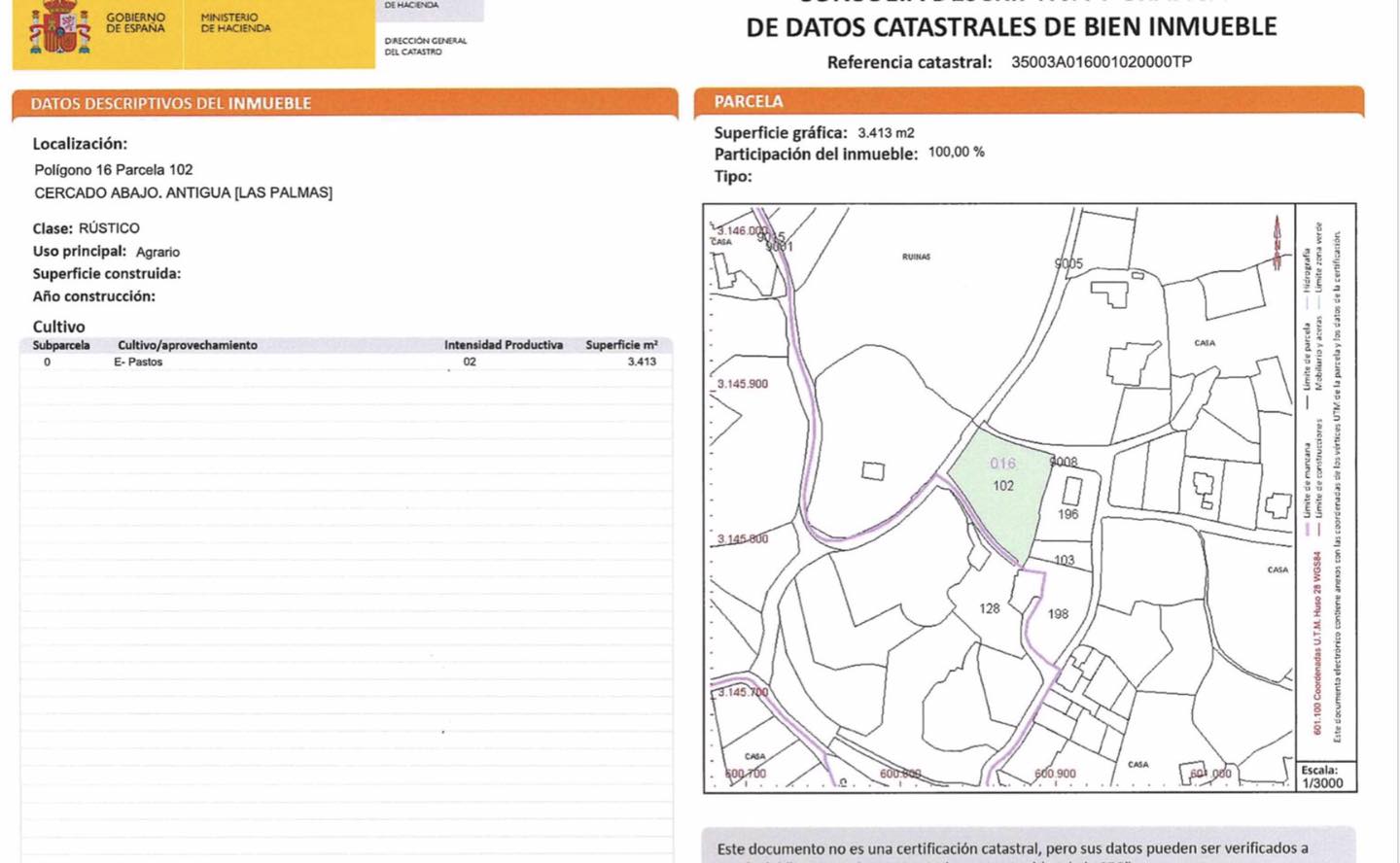Select parcel 128 on the map

coord(989,608)
